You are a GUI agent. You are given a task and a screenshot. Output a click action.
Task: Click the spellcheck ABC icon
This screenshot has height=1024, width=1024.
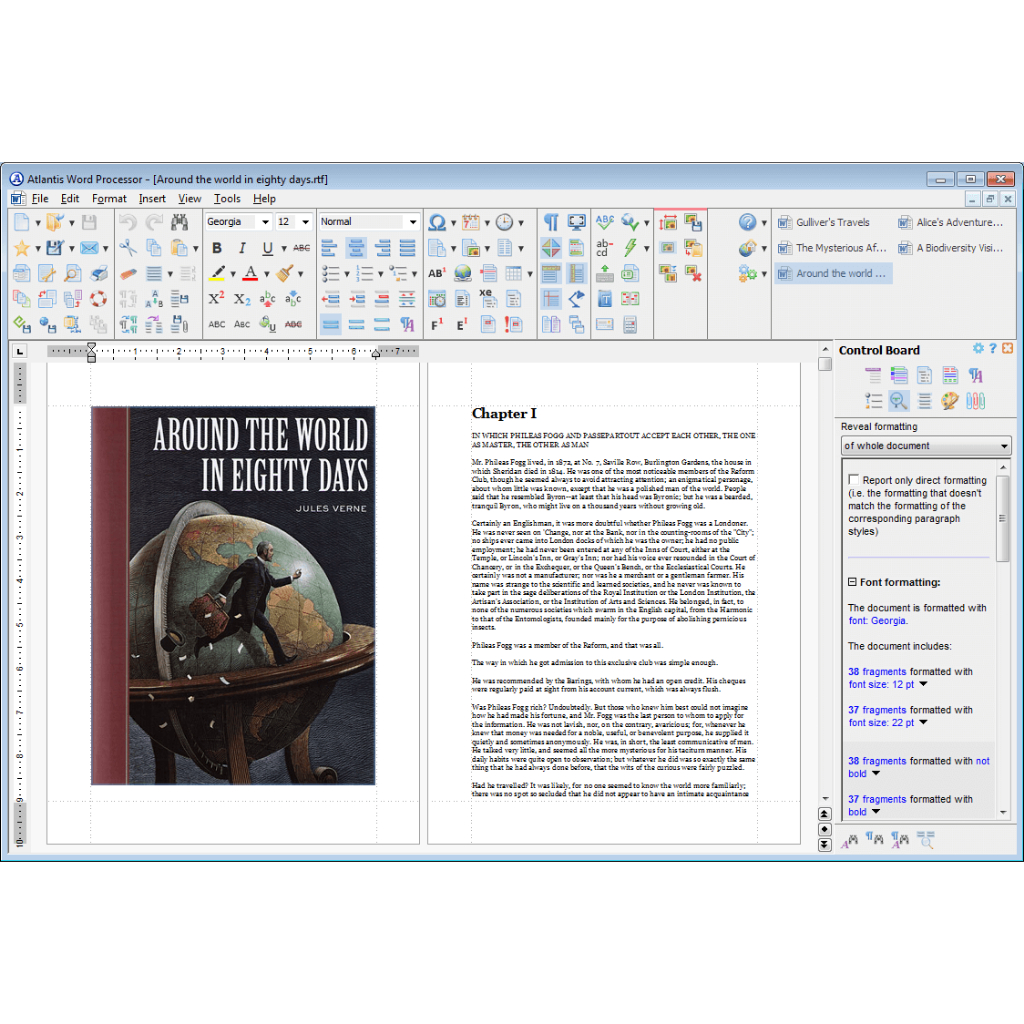click(604, 222)
